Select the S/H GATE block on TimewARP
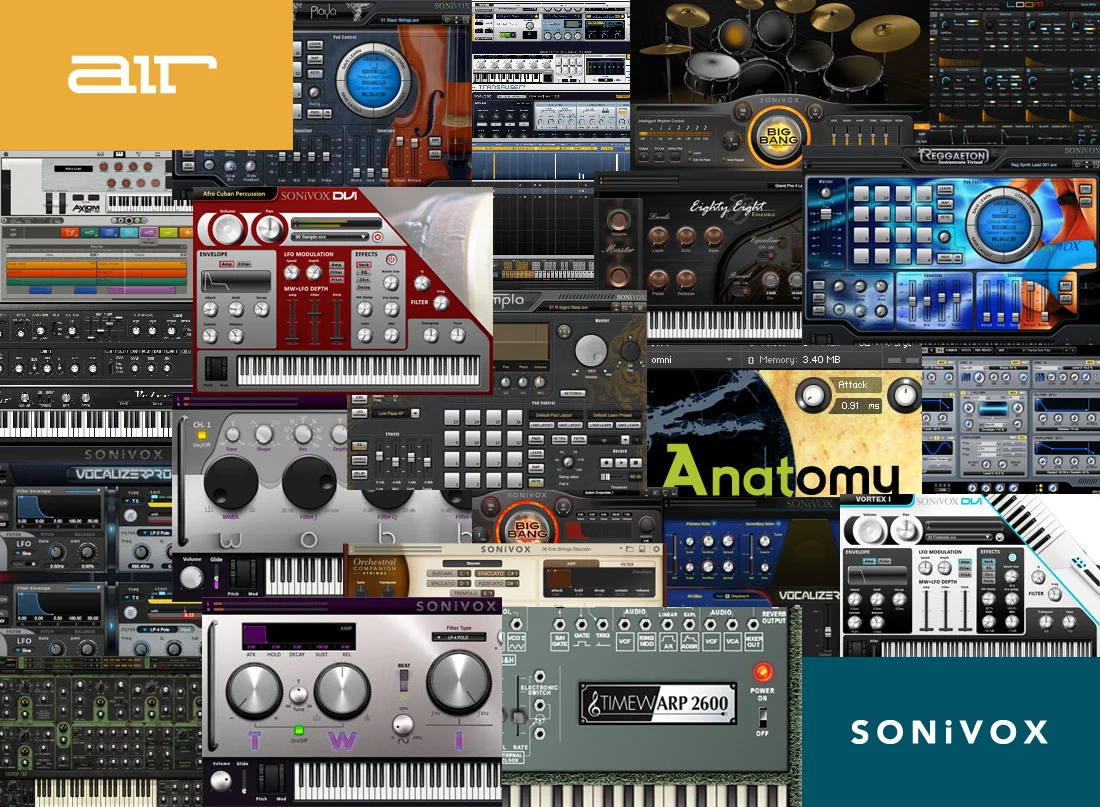This screenshot has width=1100, height=807. coord(559,641)
